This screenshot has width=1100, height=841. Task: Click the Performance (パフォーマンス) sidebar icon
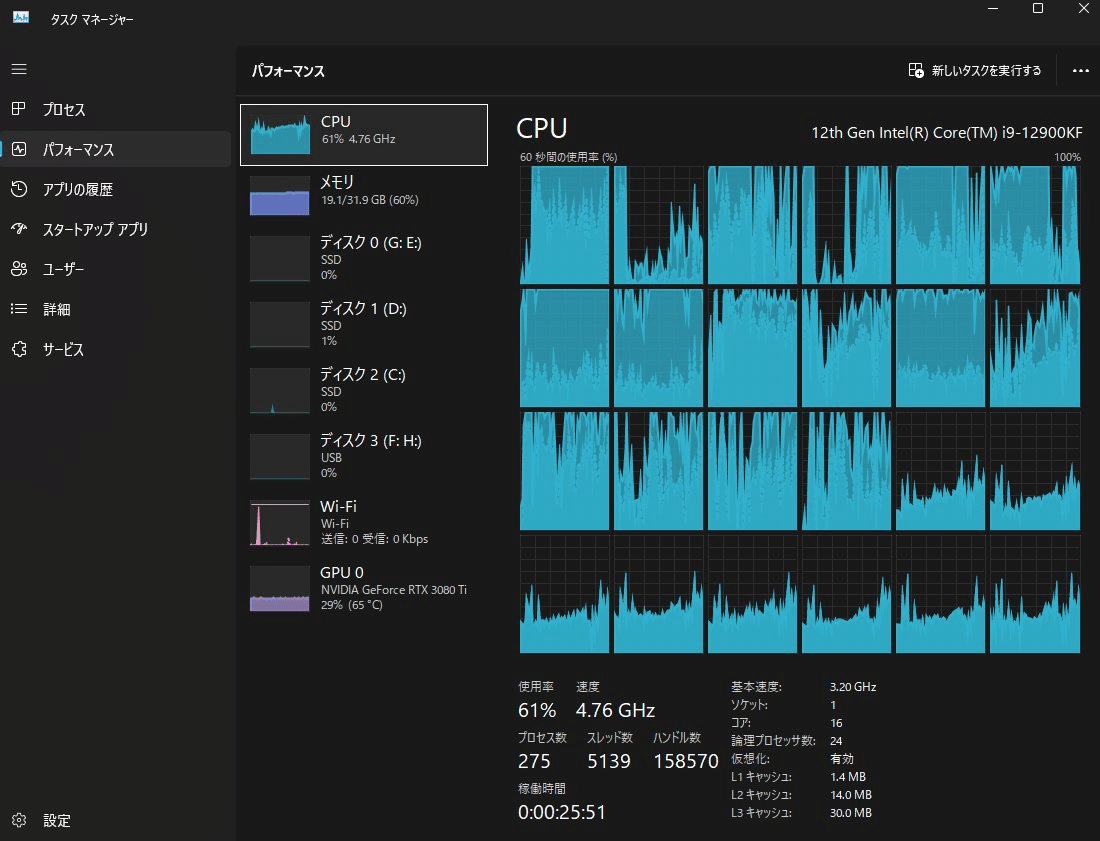coord(19,150)
